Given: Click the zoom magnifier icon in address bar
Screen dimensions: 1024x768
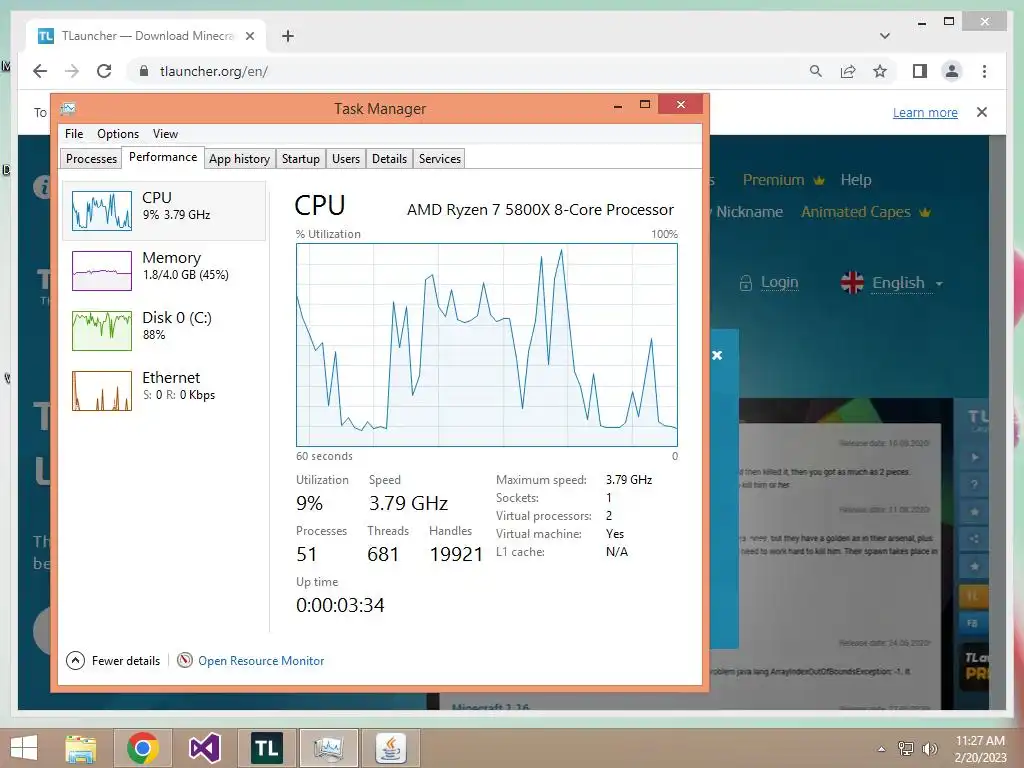Looking at the screenshot, I should coord(816,71).
